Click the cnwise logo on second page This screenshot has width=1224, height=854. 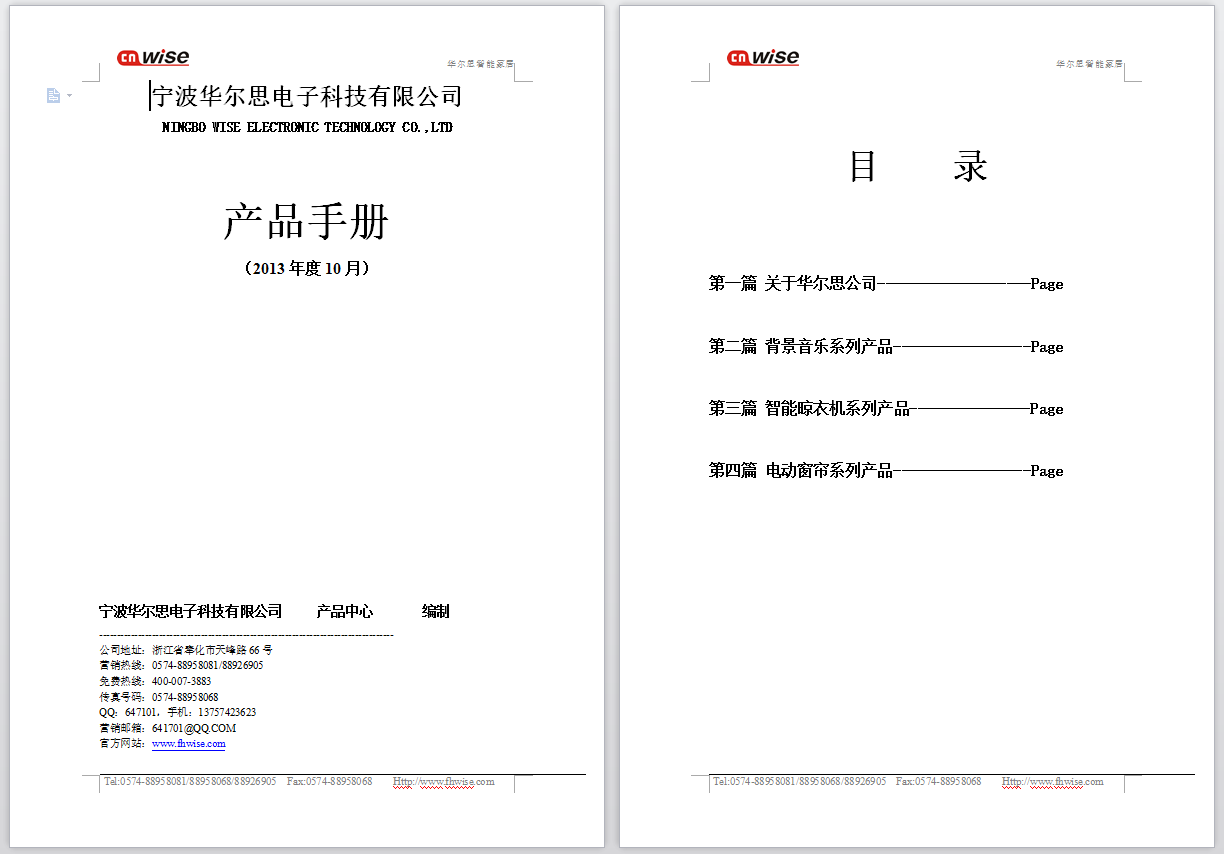pyautogui.click(x=763, y=58)
